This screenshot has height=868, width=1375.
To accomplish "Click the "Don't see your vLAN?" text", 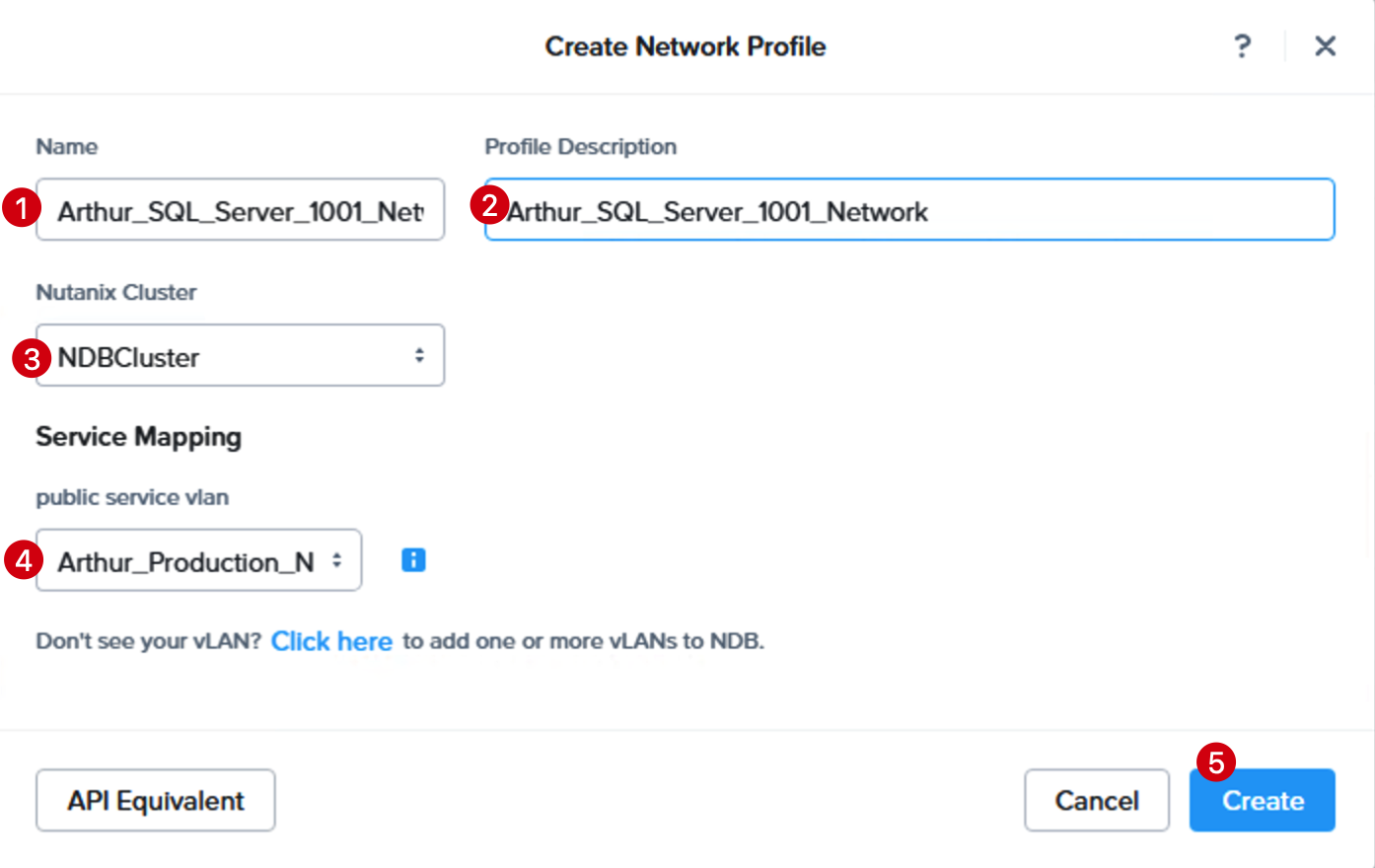I will pos(149,641).
